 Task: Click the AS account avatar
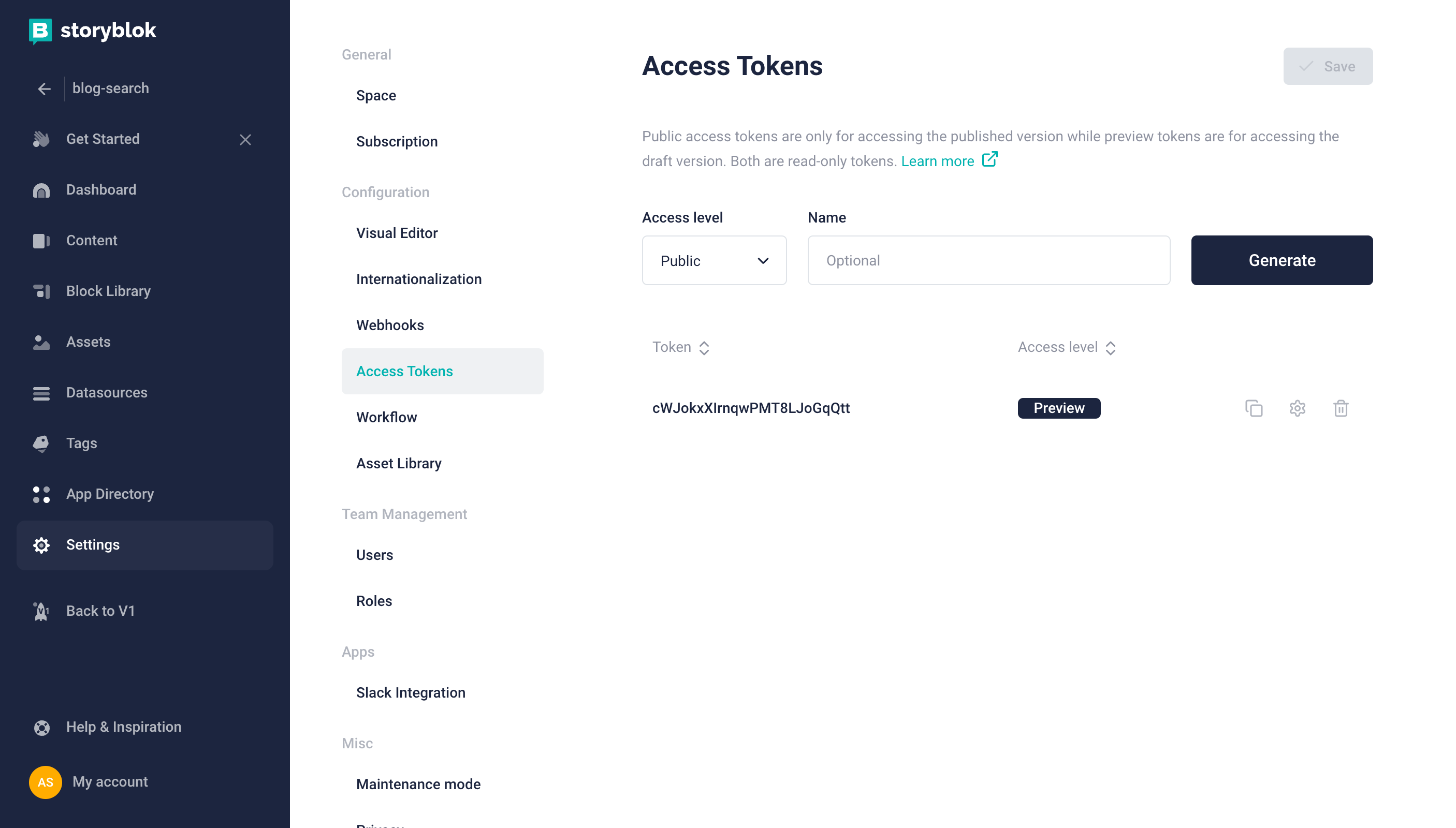point(46,782)
